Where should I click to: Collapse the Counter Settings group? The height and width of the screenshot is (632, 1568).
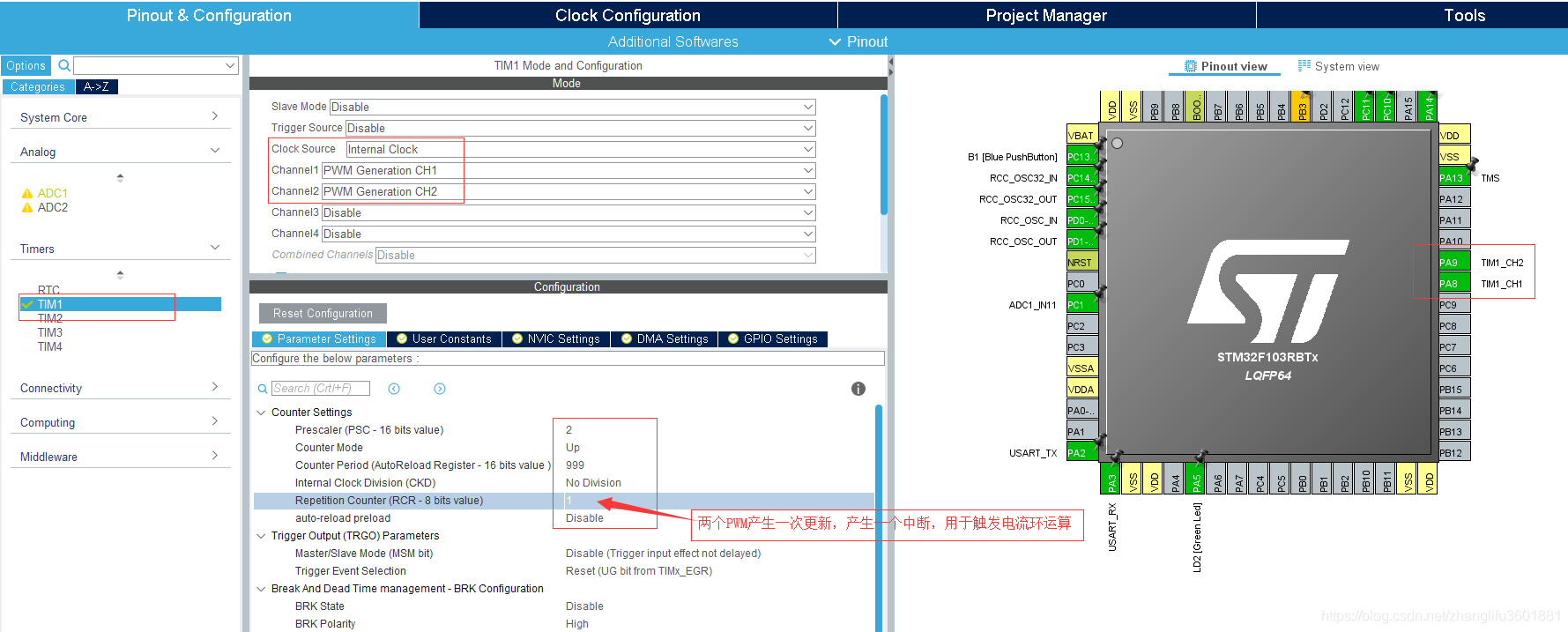(x=261, y=413)
